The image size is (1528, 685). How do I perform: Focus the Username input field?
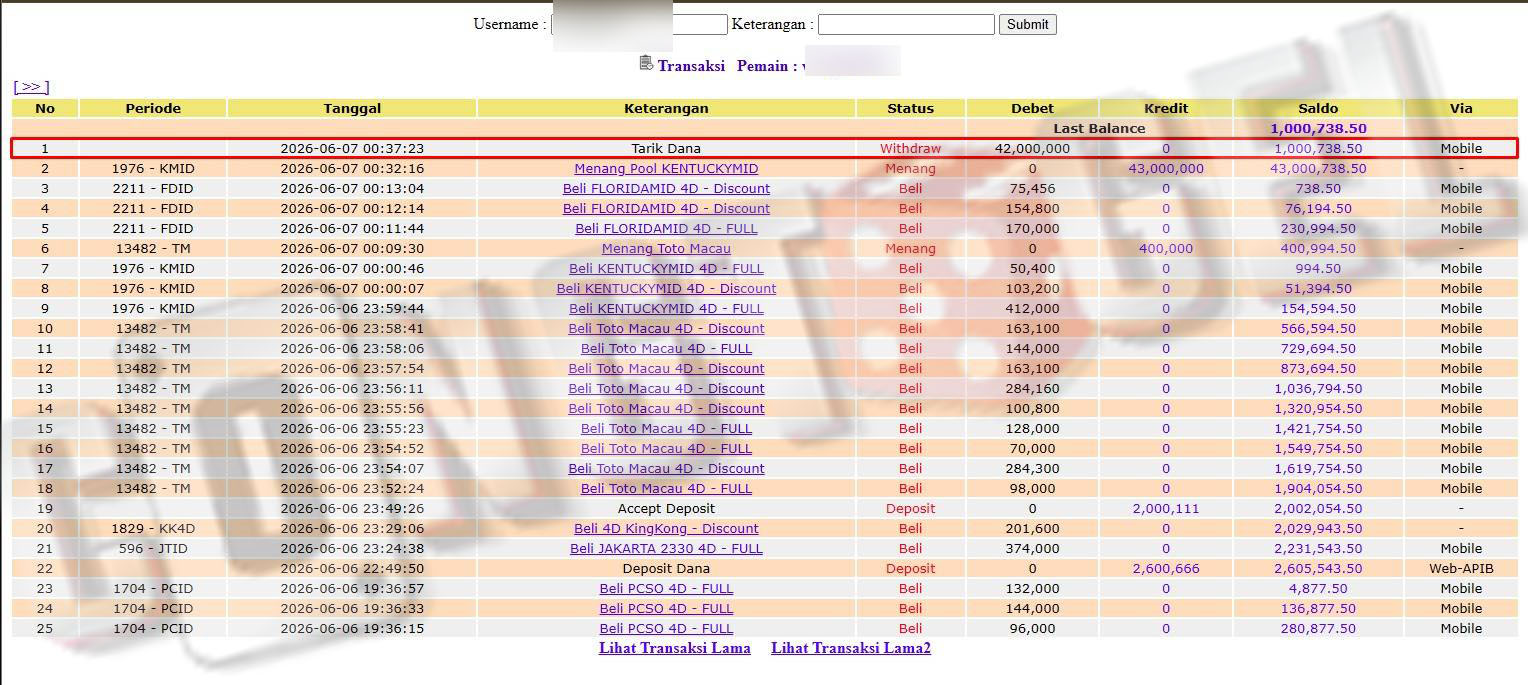tap(639, 24)
